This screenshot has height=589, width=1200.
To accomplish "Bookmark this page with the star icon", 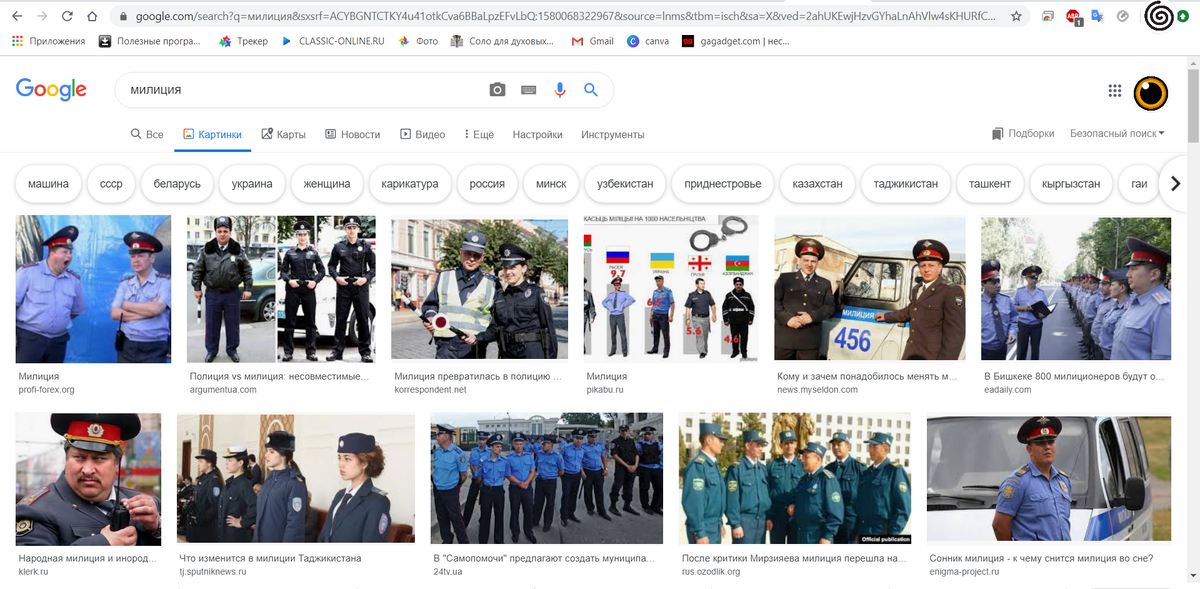I will coord(1015,16).
